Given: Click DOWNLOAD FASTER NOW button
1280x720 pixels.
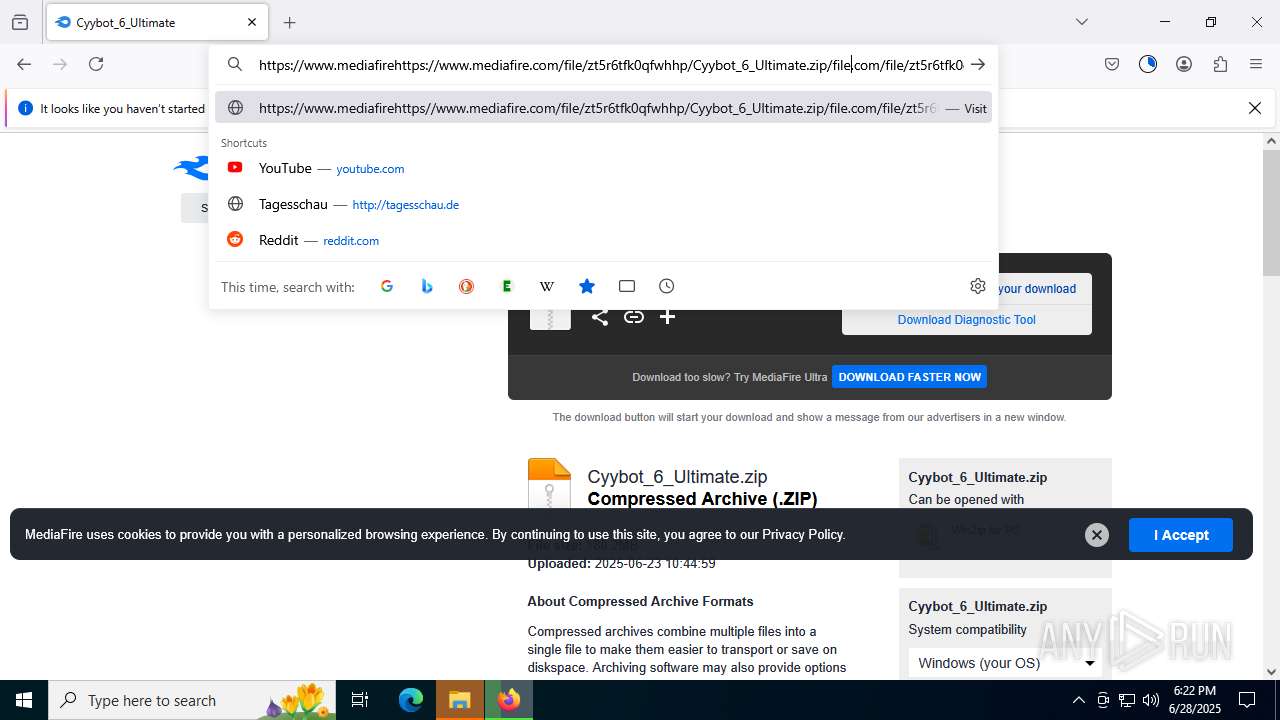Looking at the screenshot, I should point(909,377).
